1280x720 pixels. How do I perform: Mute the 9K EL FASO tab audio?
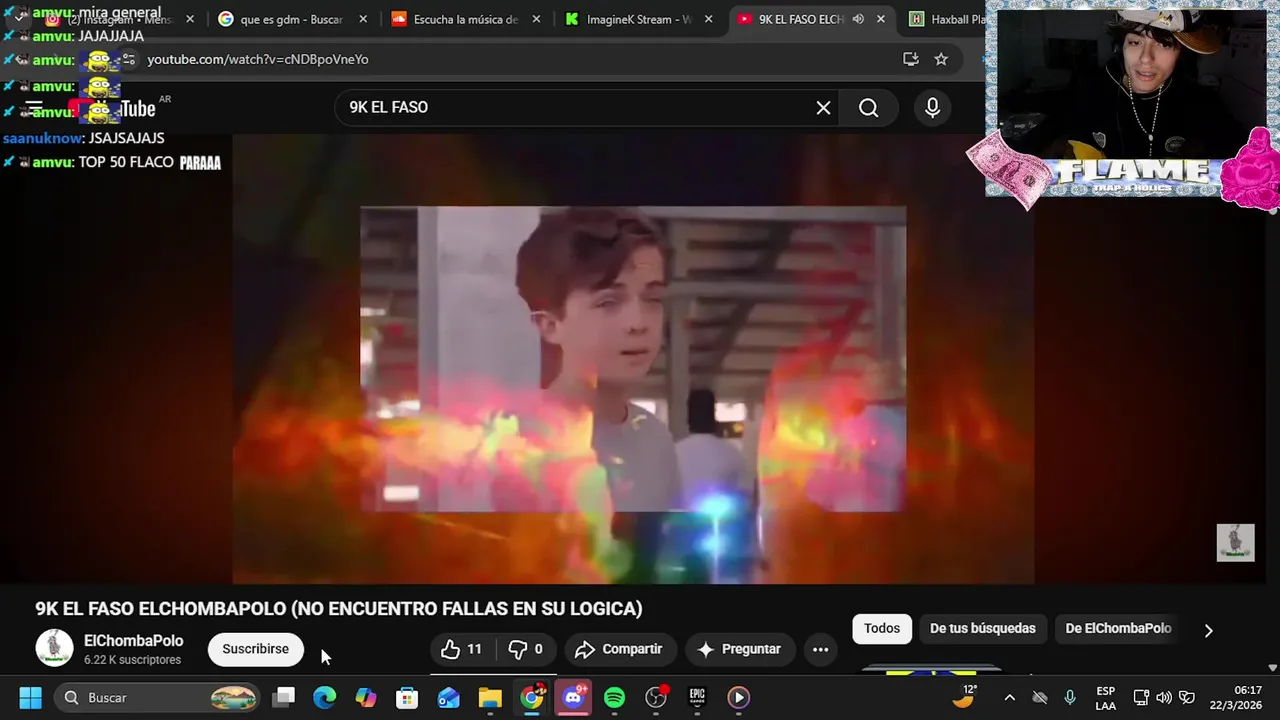858,19
